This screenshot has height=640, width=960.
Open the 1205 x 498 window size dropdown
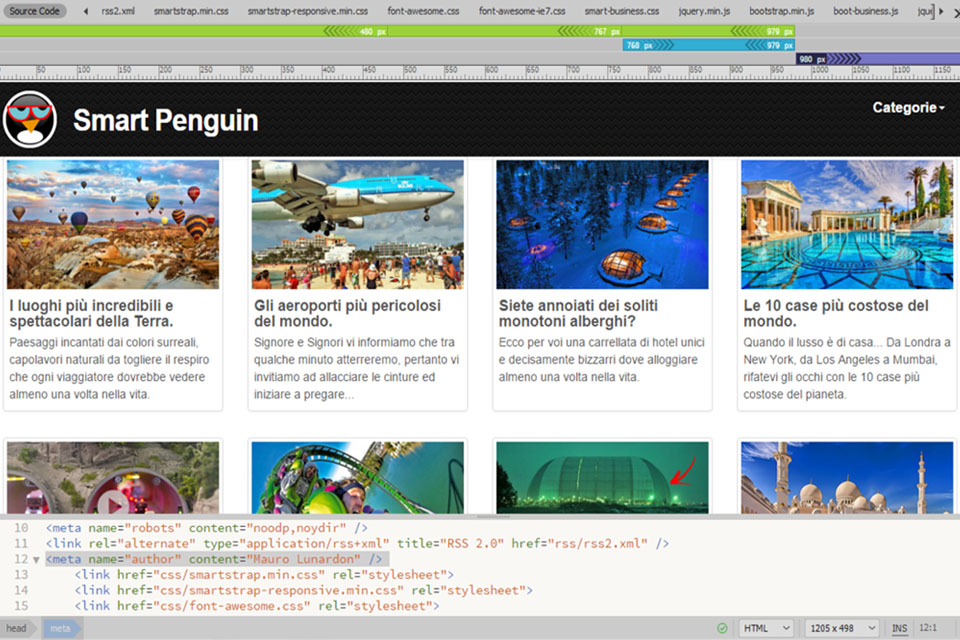[x=843, y=628]
